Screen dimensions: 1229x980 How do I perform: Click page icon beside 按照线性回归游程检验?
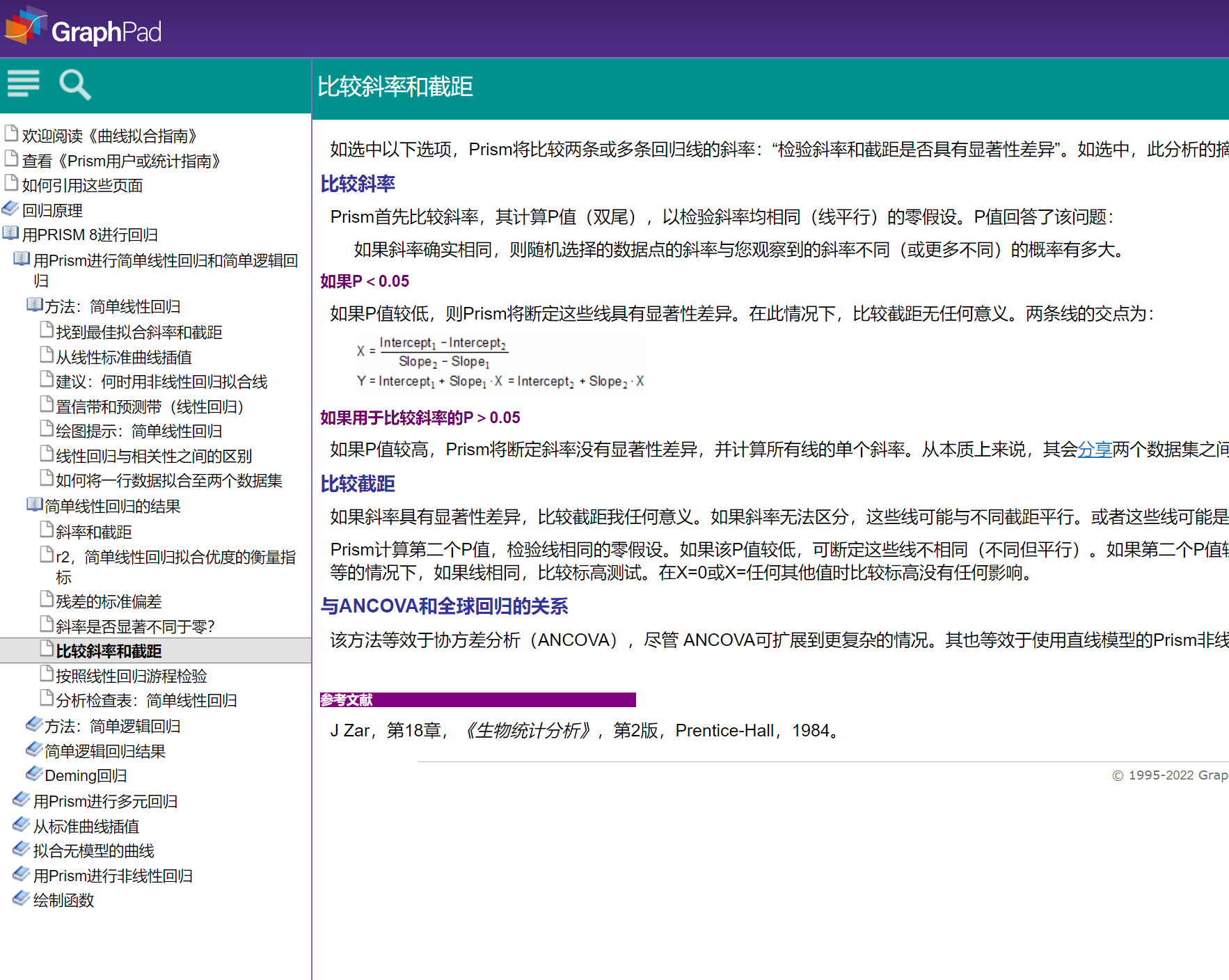47,673
